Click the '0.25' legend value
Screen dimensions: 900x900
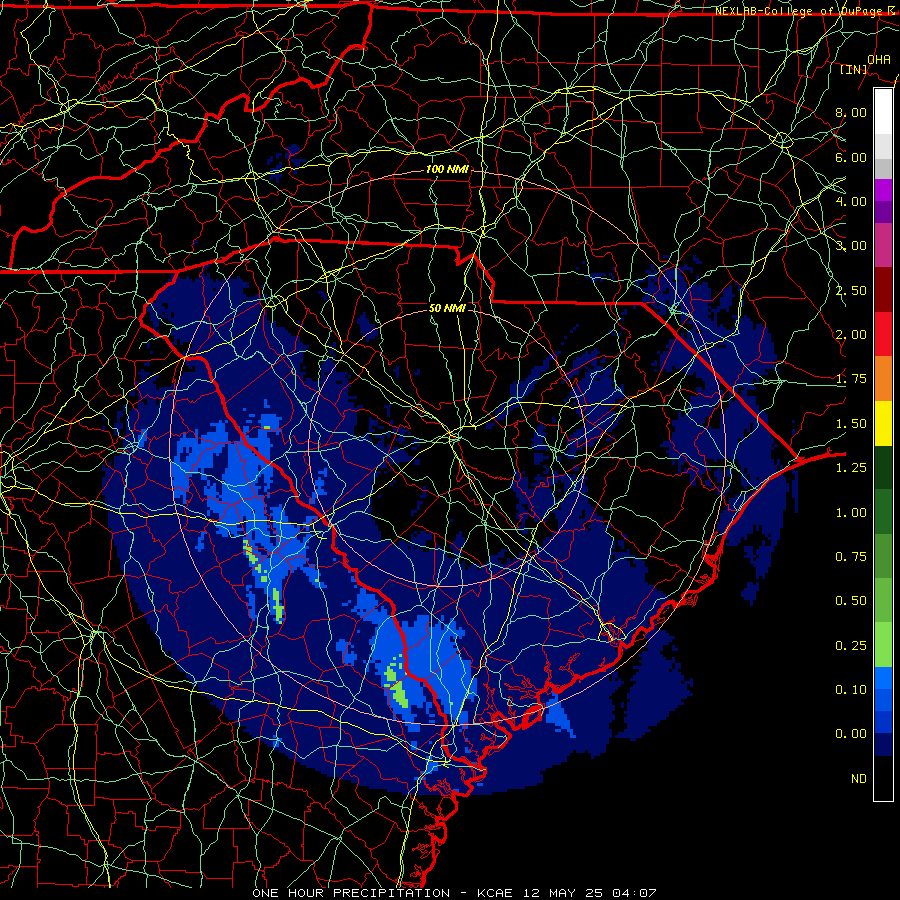coord(851,646)
